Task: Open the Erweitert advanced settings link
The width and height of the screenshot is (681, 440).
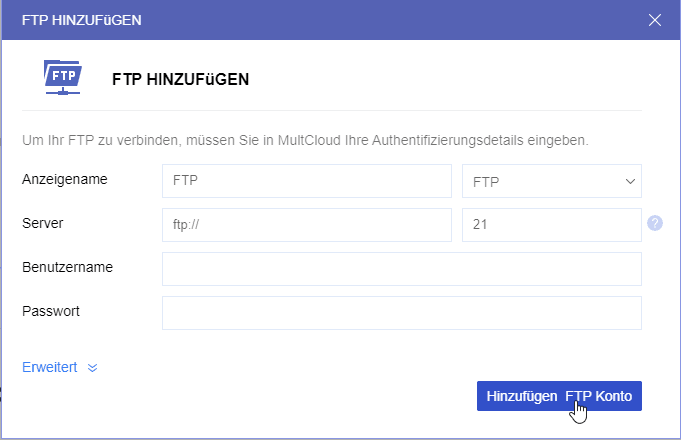Action: pyautogui.click(x=50, y=367)
